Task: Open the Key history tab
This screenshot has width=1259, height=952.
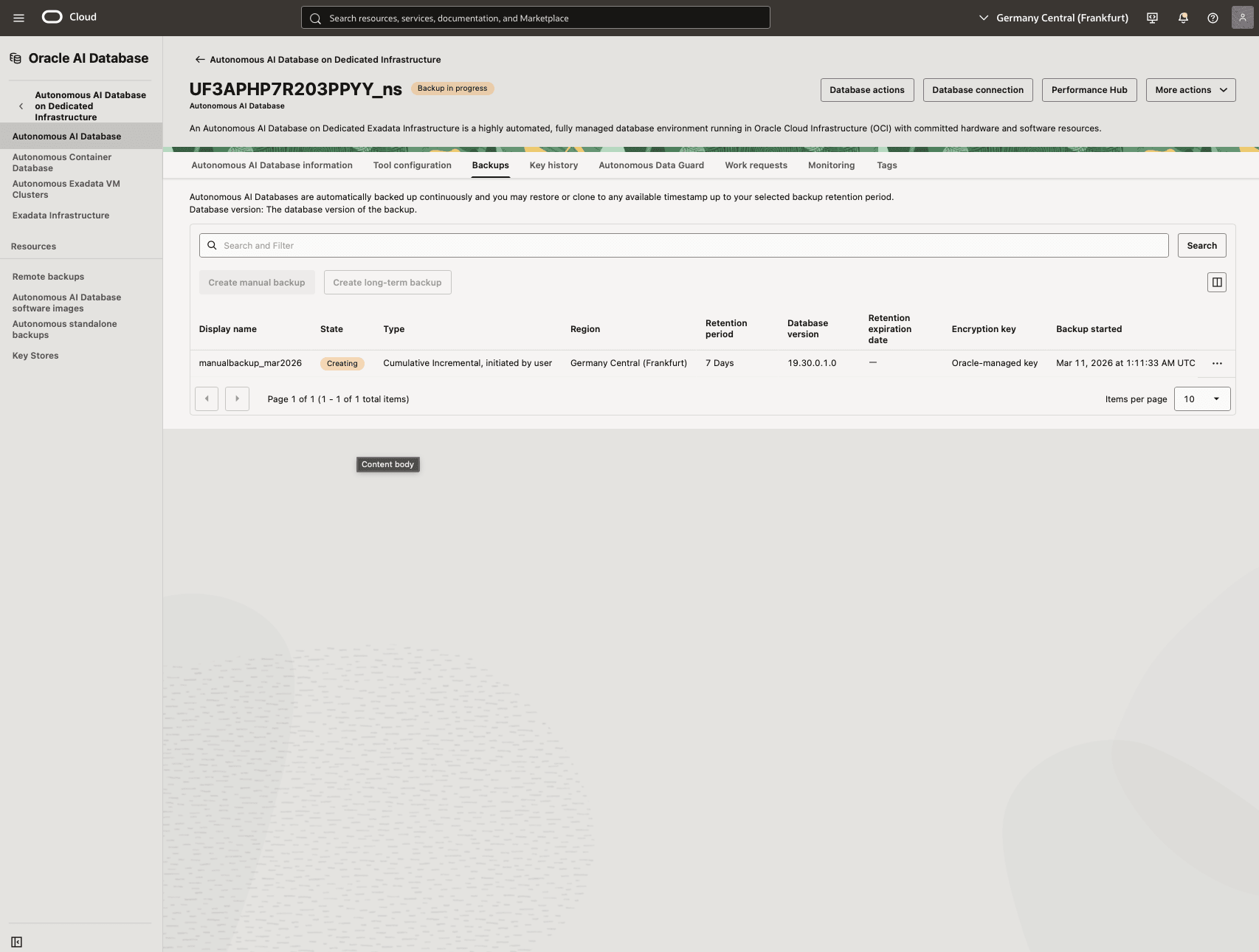Action: (x=553, y=165)
